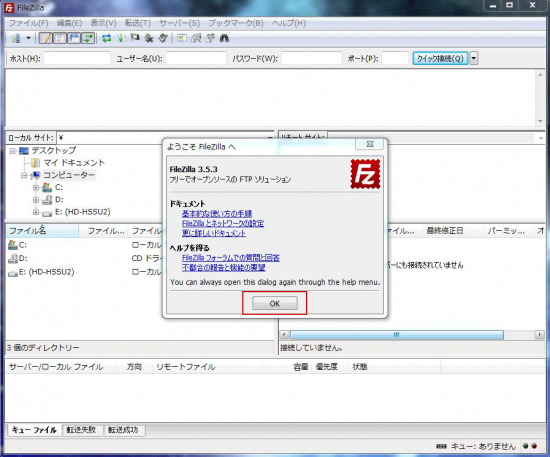Open the 更に詳しいドキュメント link
The image size is (550, 457).
point(214,233)
